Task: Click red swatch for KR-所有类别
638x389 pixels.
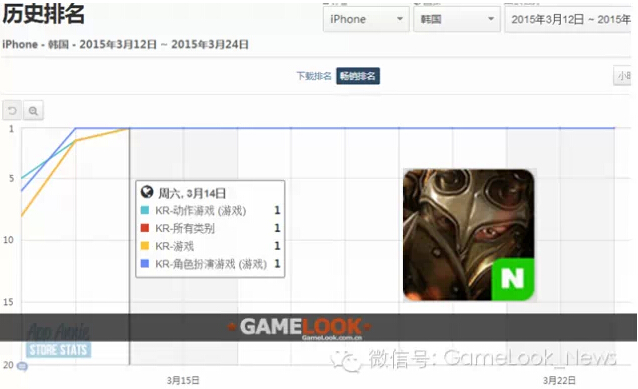Action: click(144, 228)
